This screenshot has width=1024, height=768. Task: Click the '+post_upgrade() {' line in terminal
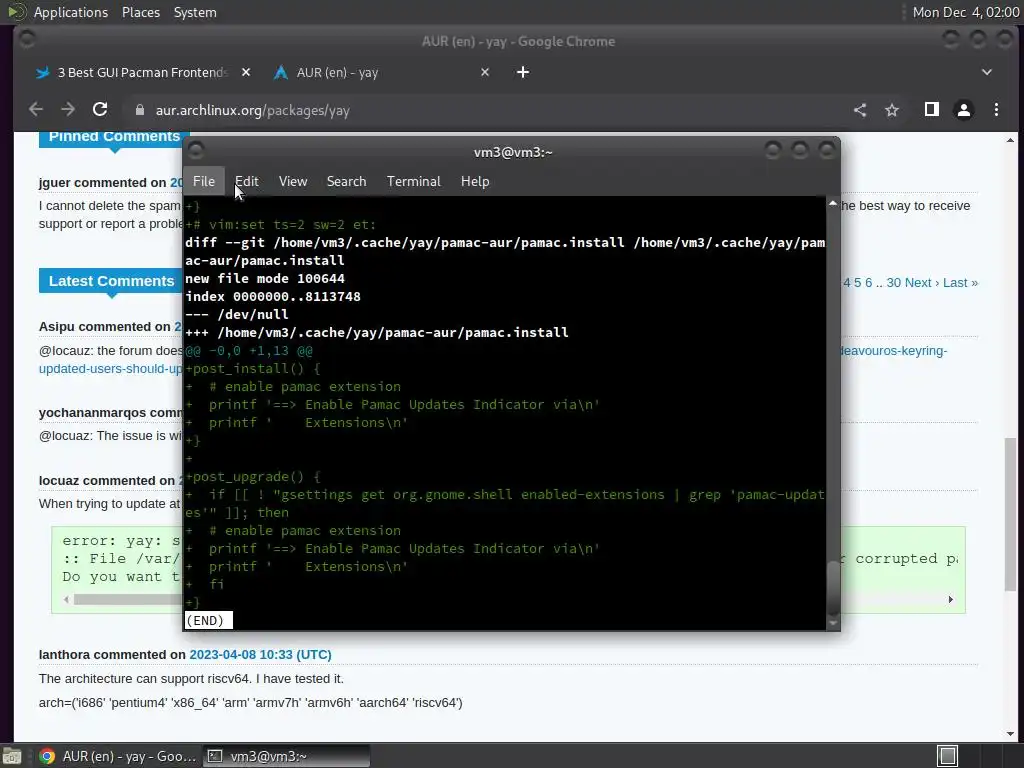tap(253, 477)
